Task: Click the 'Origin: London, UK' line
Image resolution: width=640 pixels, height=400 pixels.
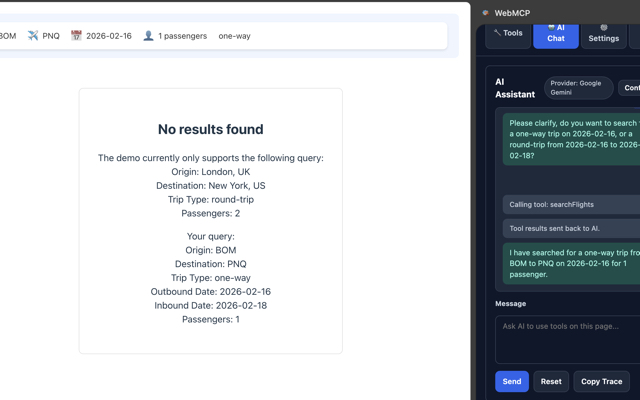Action: (211, 172)
